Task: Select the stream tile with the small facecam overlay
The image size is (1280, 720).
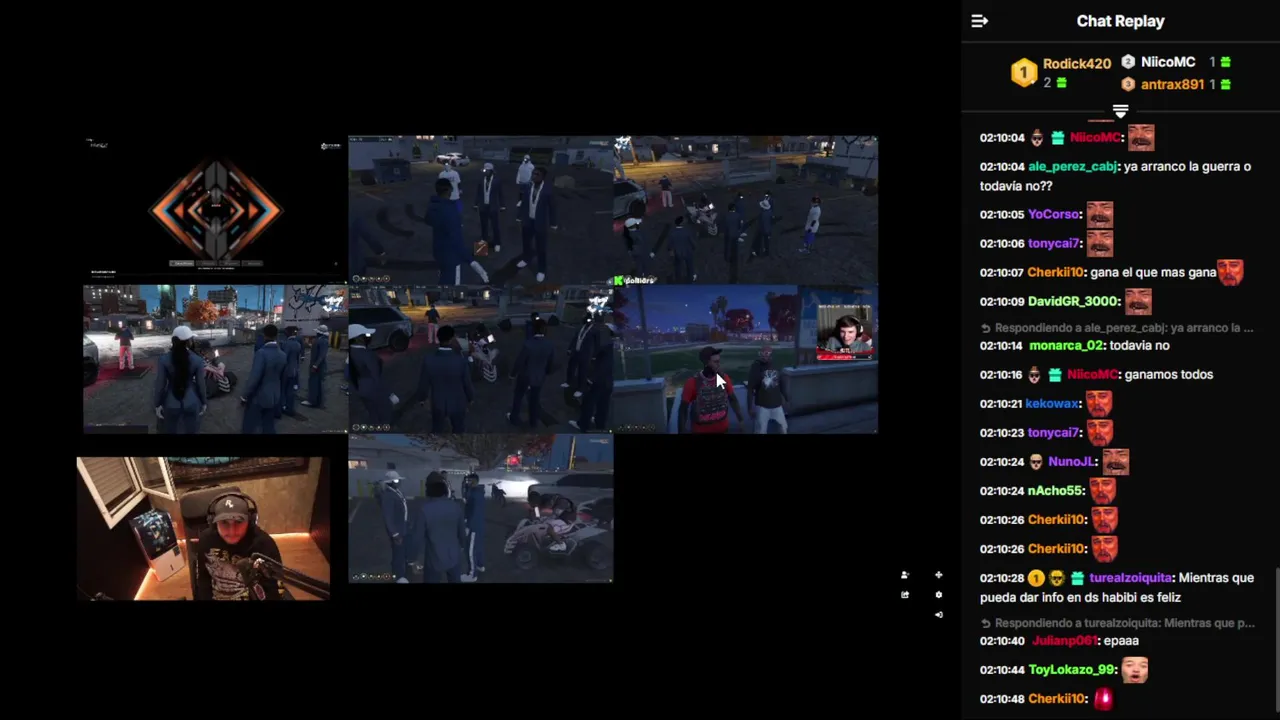Action: [746, 359]
